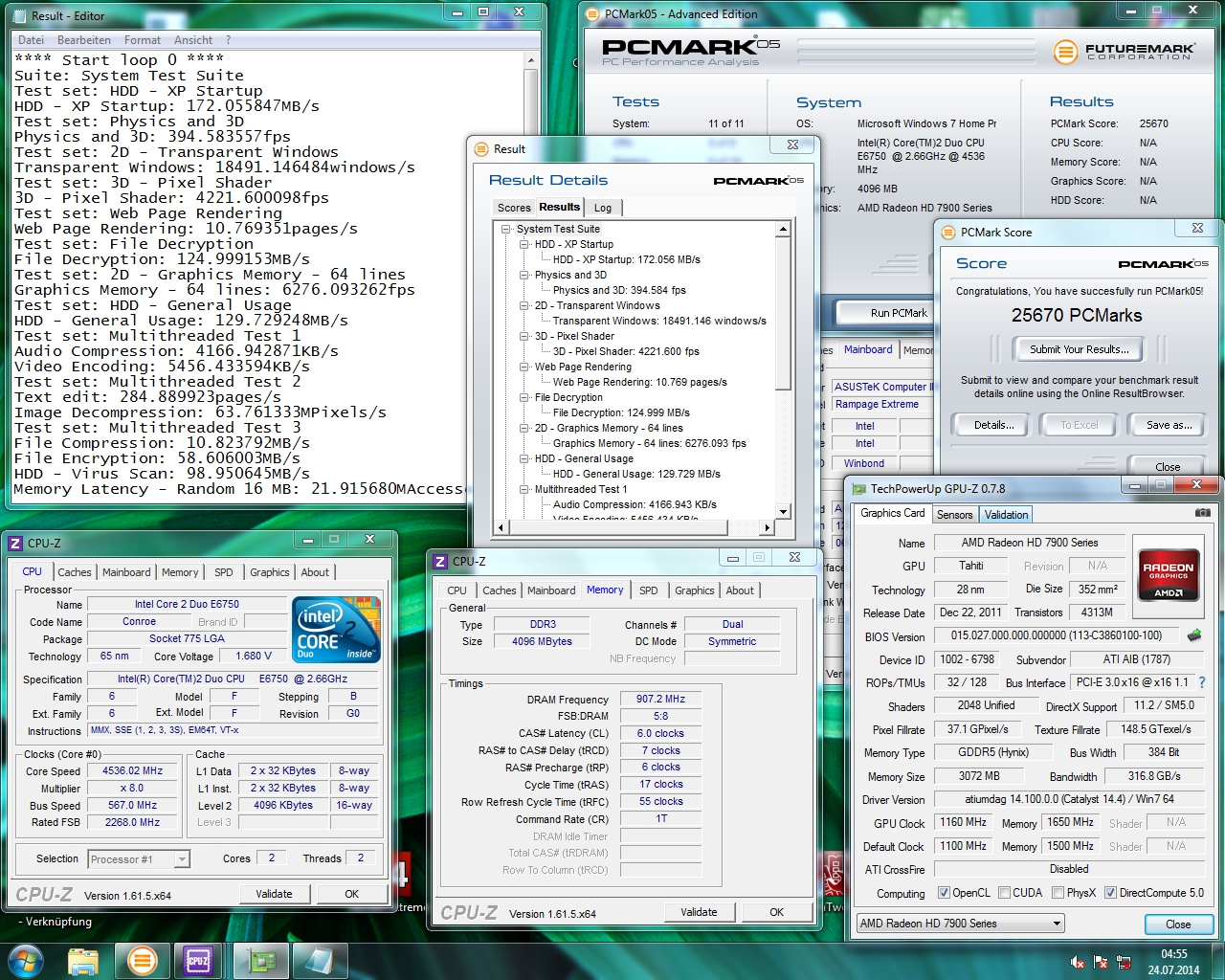
Task: Collapse the Web Page Rendering node
Action: coord(524,367)
